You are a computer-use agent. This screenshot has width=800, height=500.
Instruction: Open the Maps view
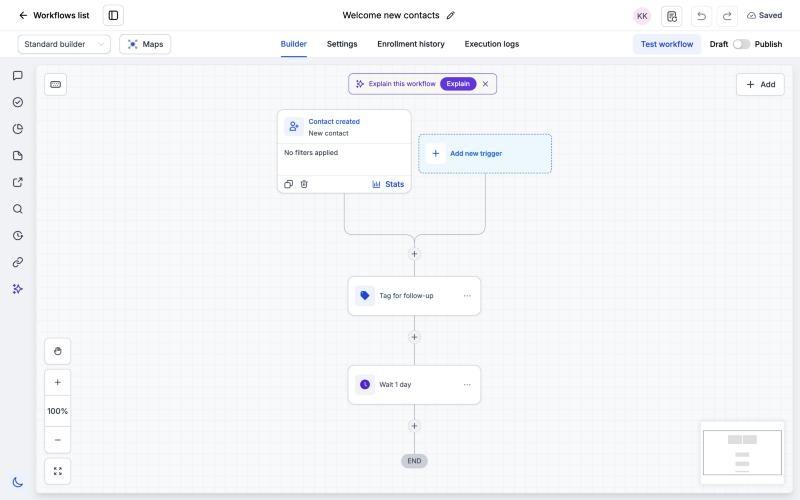click(145, 44)
